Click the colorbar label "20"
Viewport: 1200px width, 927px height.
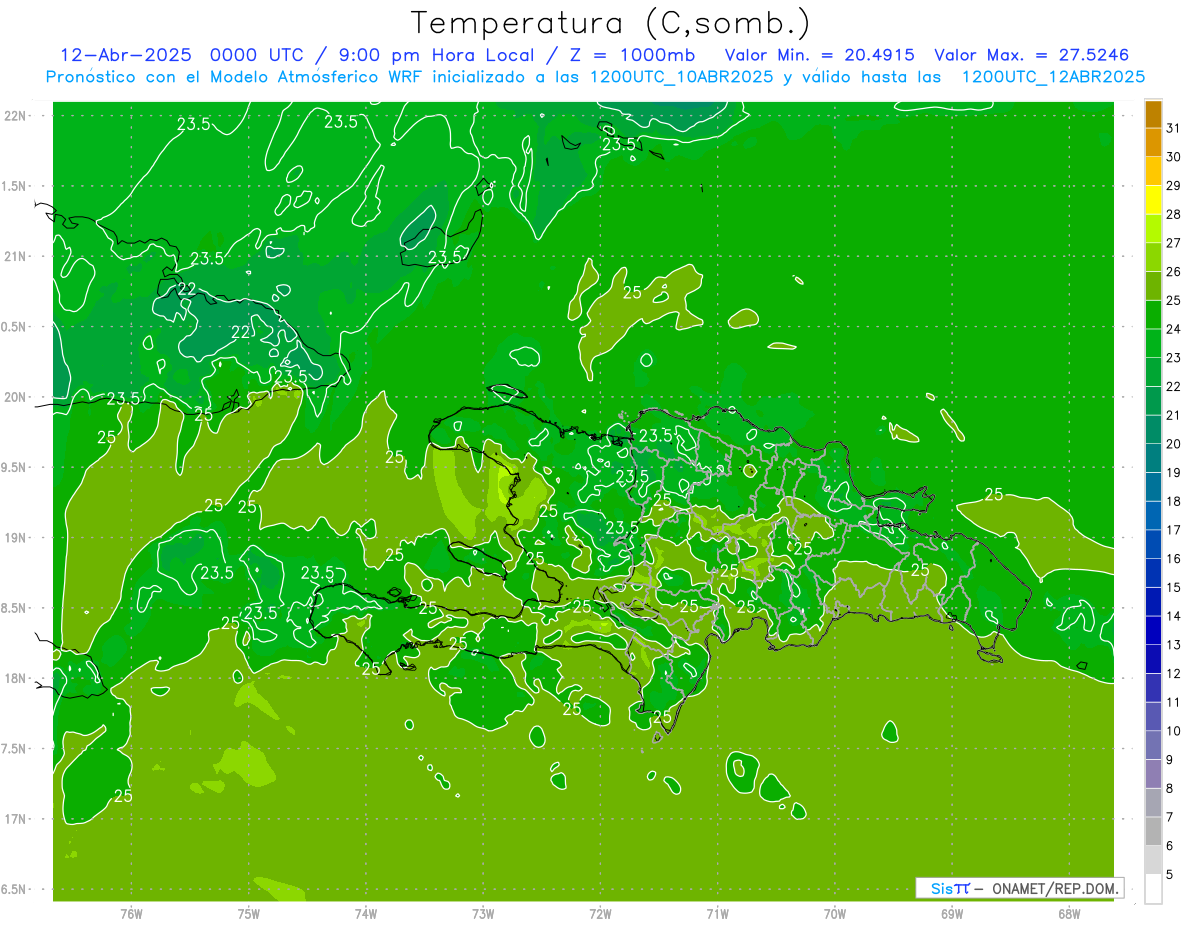tap(1174, 444)
